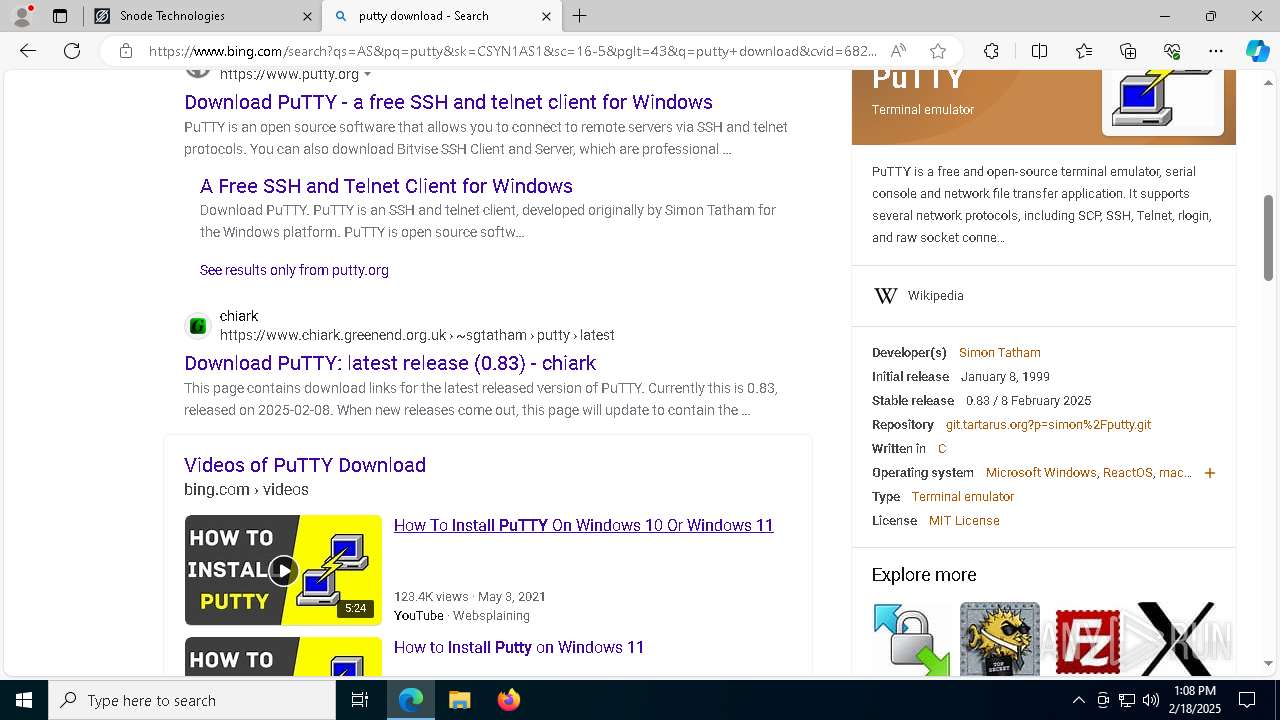Click the chiark site favicon

point(198,326)
